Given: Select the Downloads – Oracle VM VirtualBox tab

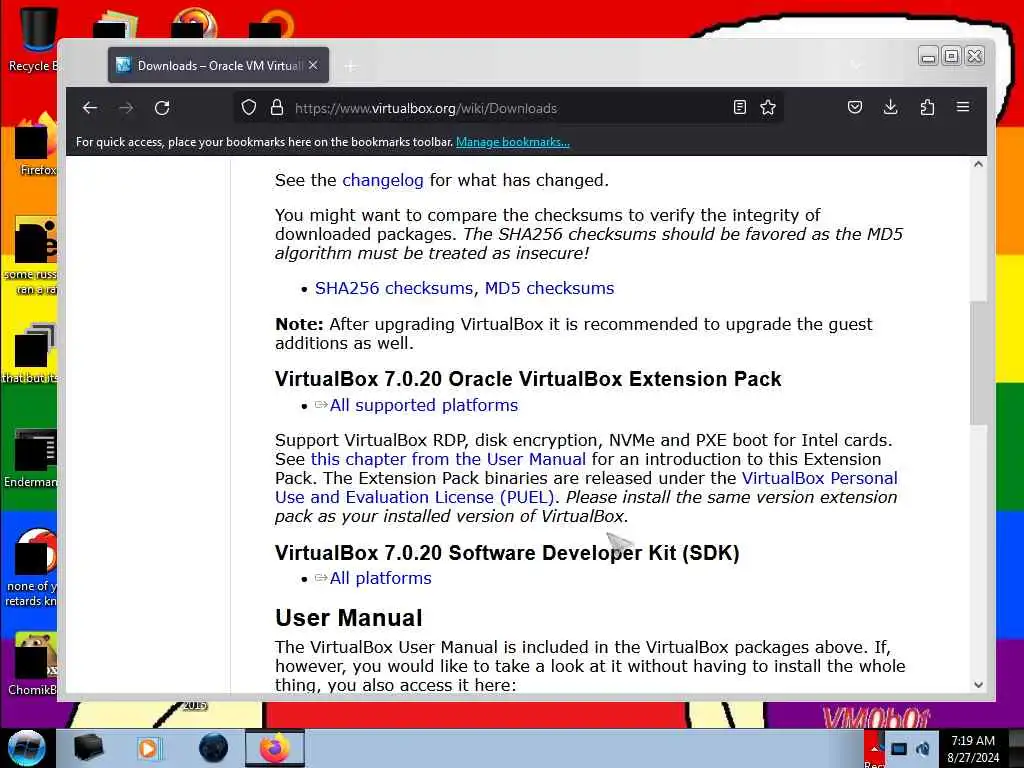Looking at the screenshot, I should click(219, 65).
